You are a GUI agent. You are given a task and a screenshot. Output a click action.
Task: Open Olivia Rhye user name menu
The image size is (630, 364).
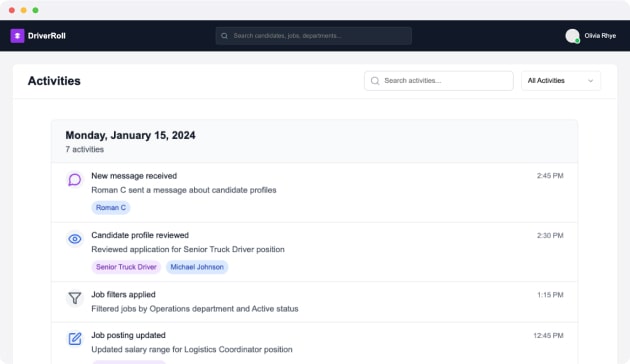[x=600, y=36]
